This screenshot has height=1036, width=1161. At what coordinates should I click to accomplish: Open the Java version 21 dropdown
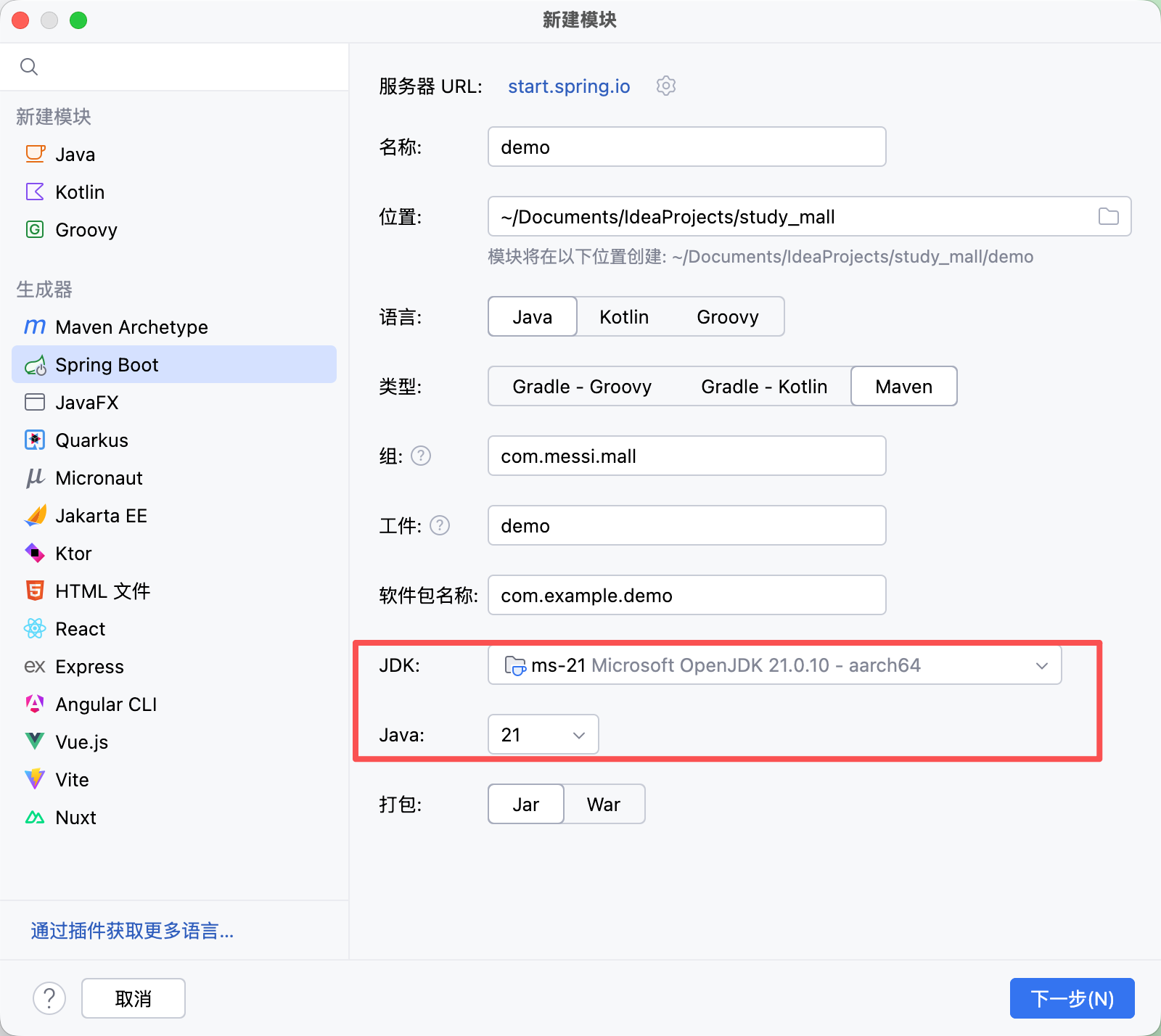pos(543,734)
